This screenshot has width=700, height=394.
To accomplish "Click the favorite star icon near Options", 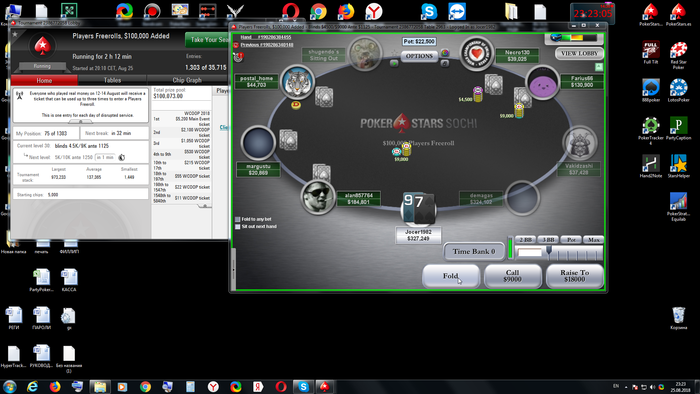I will [x=395, y=53].
